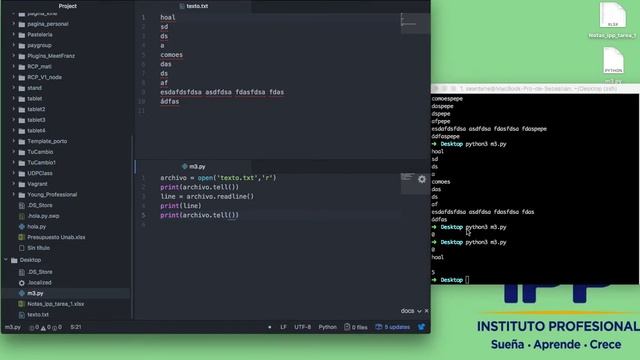Click the 0 files git indicator

[x=356, y=327]
